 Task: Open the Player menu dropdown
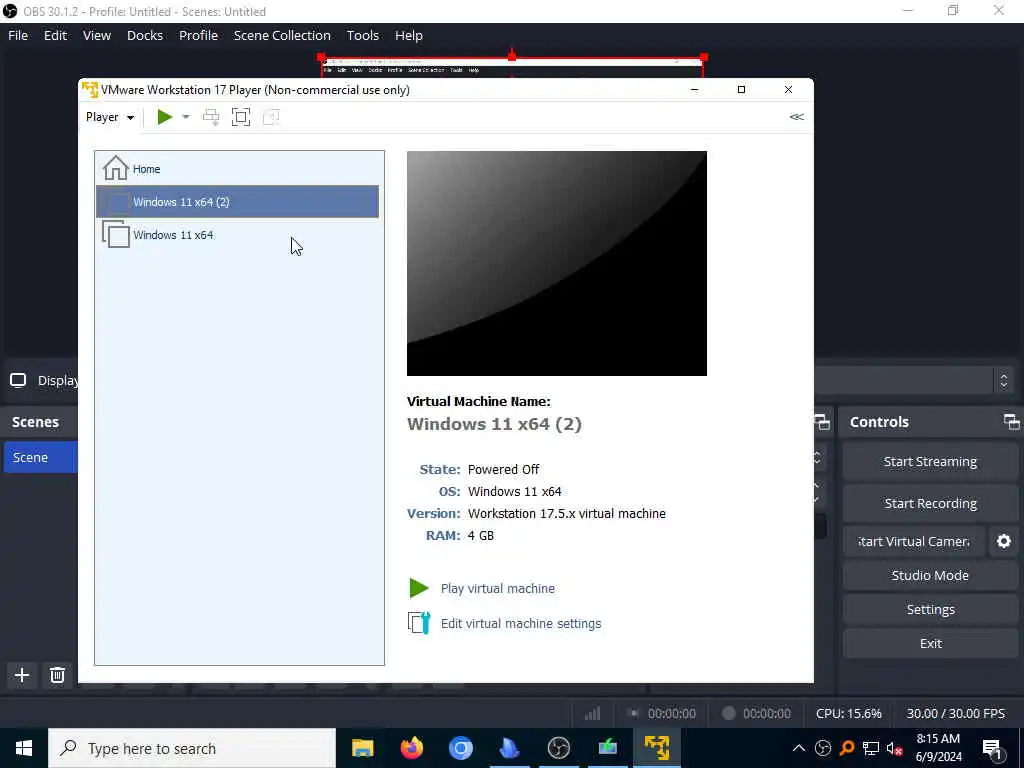(110, 117)
